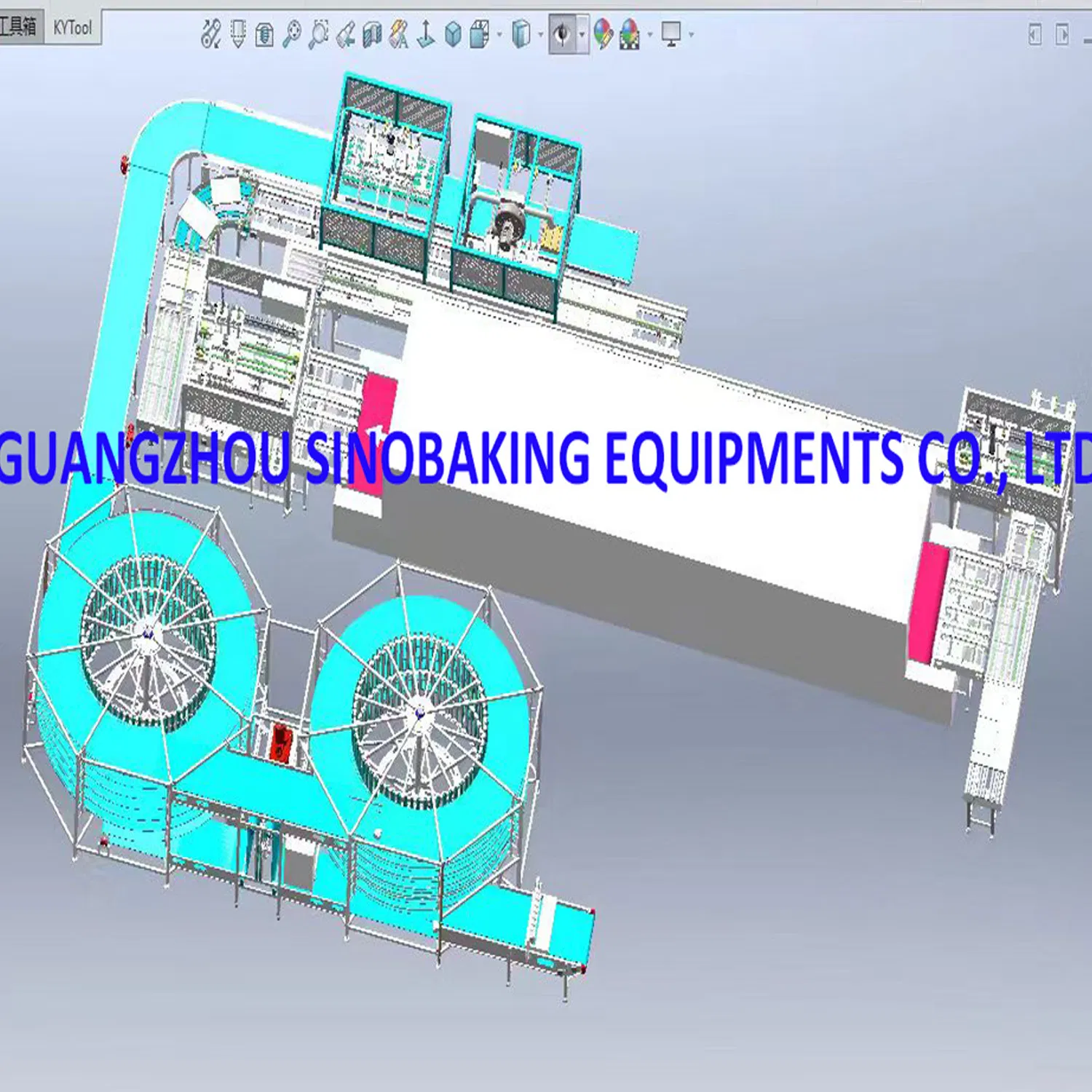The image size is (1092, 1092).
Task: Toggle the Hide/Show Items eye button
Action: point(562,34)
